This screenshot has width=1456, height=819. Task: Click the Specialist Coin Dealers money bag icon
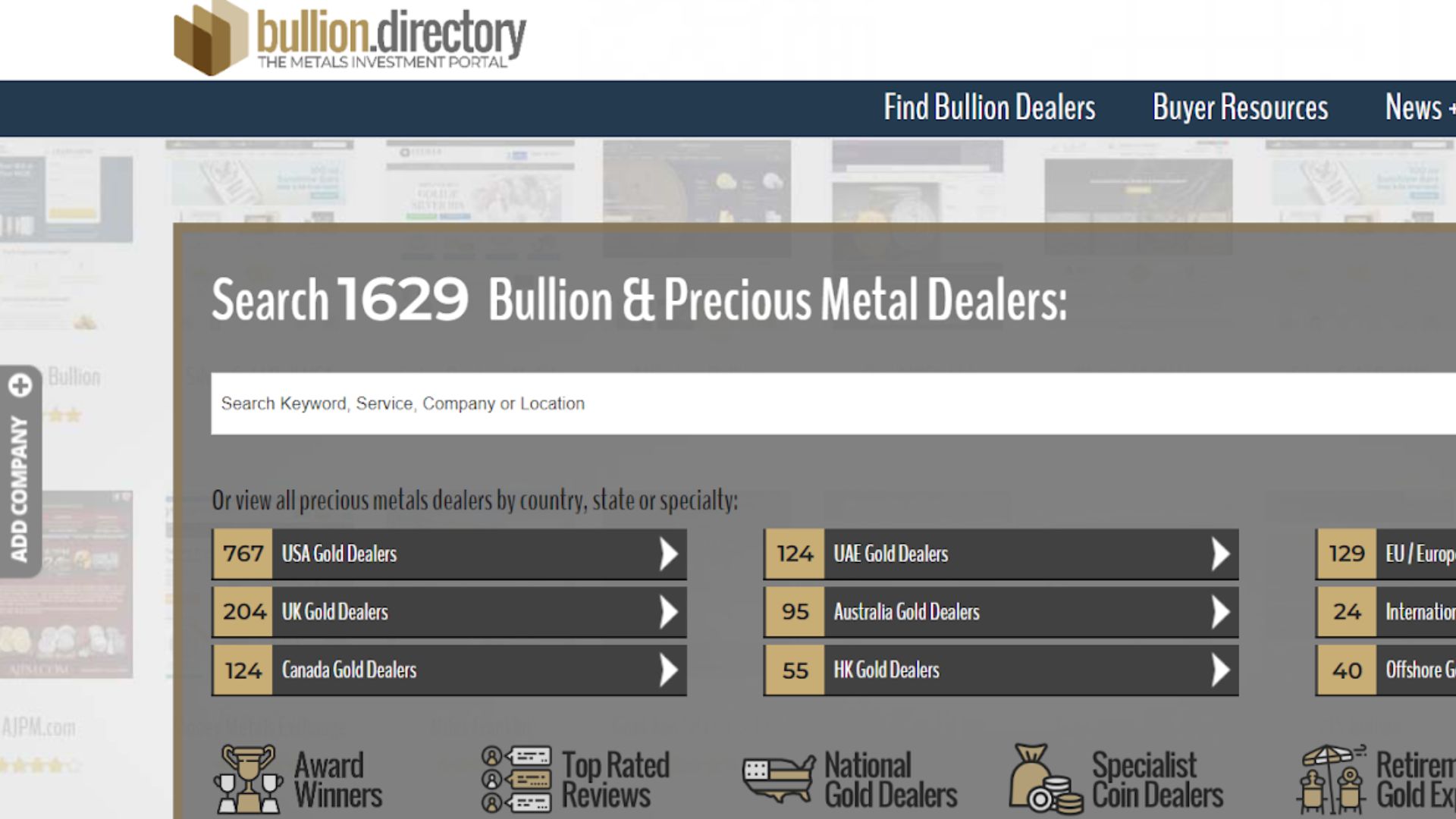point(1045,779)
